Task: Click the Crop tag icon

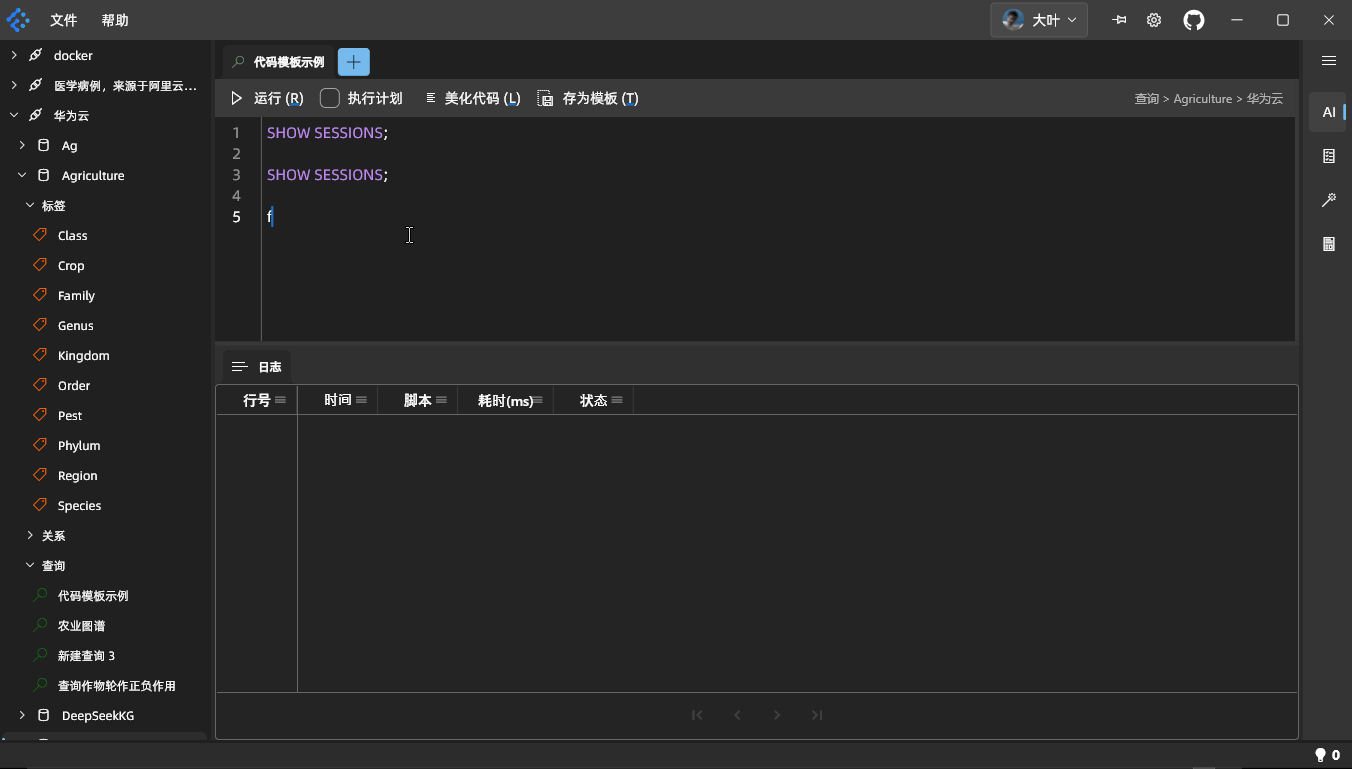Action: click(x=40, y=265)
